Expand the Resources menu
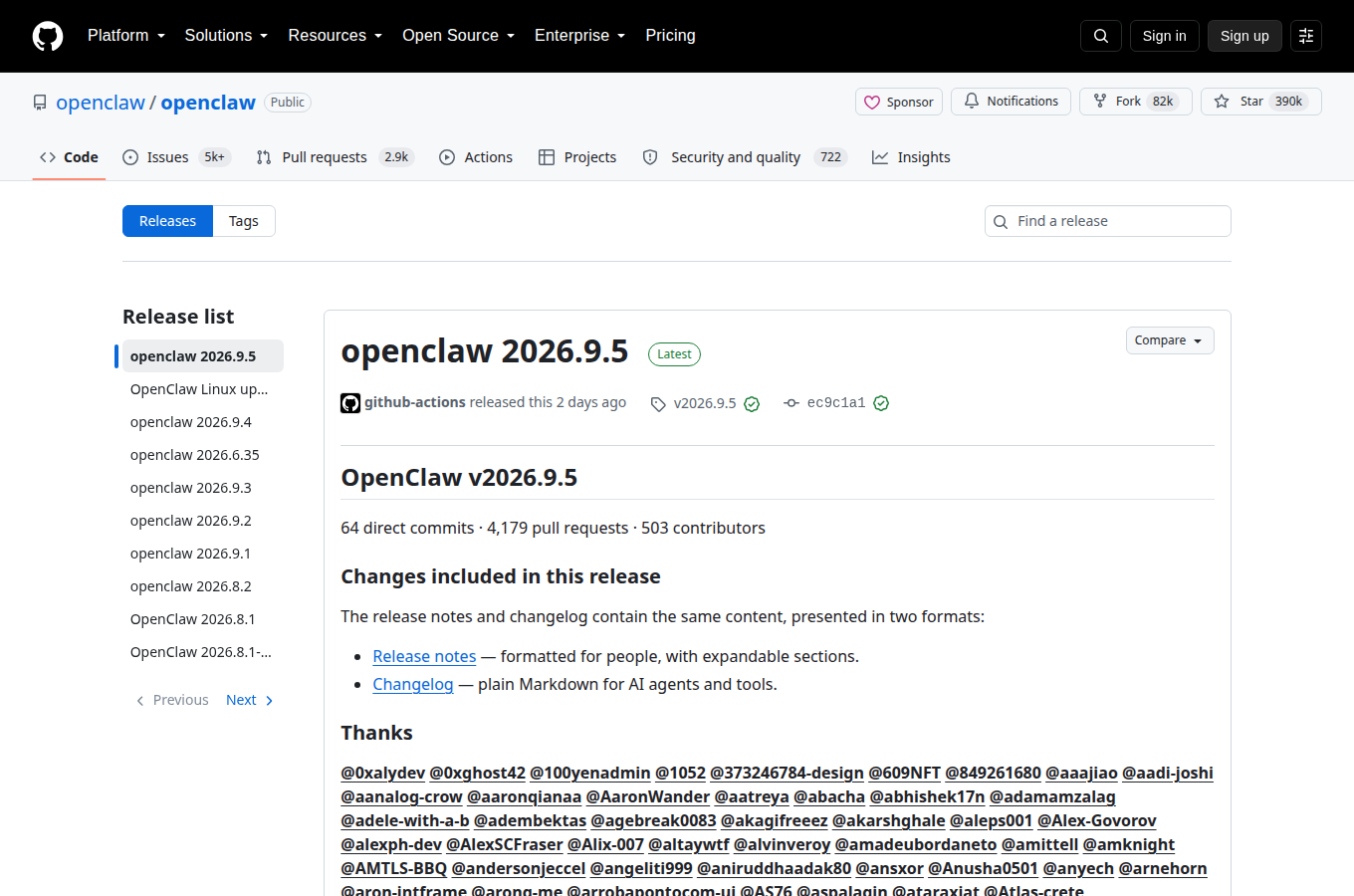This screenshot has width=1354, height=896. click(x=336, y=36)
